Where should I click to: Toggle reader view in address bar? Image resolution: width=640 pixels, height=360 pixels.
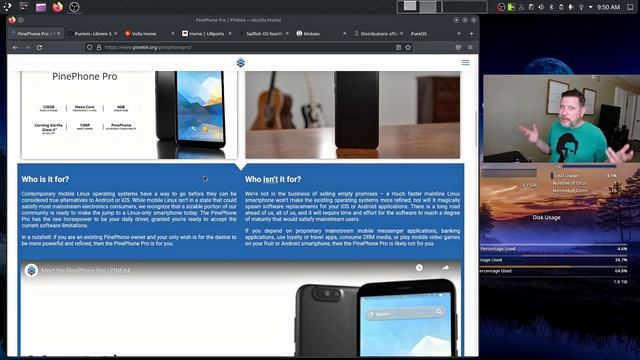(398, 47)
